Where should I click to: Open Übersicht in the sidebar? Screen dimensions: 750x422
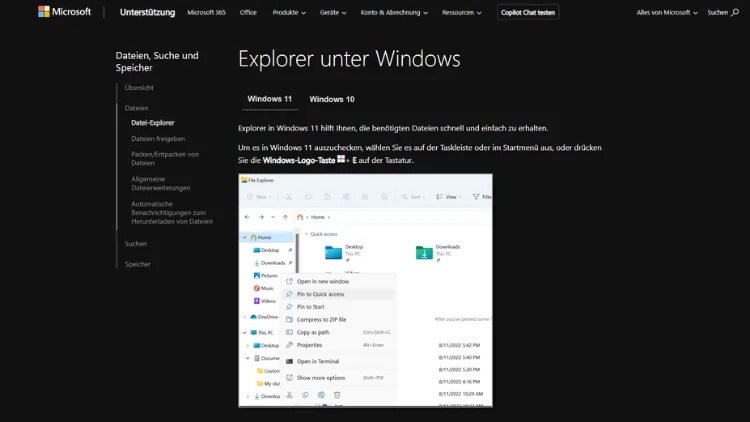[139, 88]
